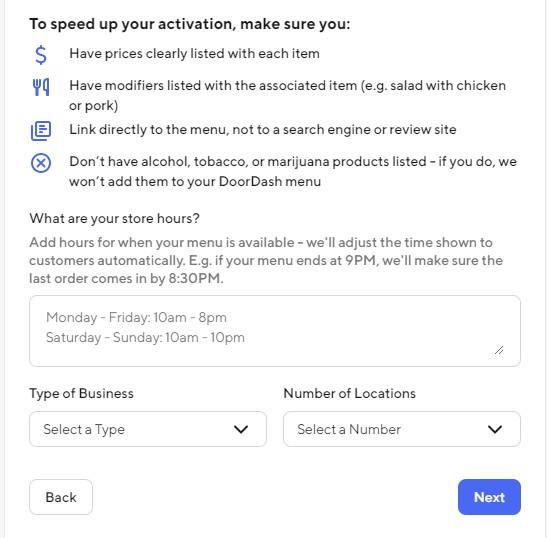Click the Number of Locations label
Screen dimensions: 547x538
tap(350, 393)
